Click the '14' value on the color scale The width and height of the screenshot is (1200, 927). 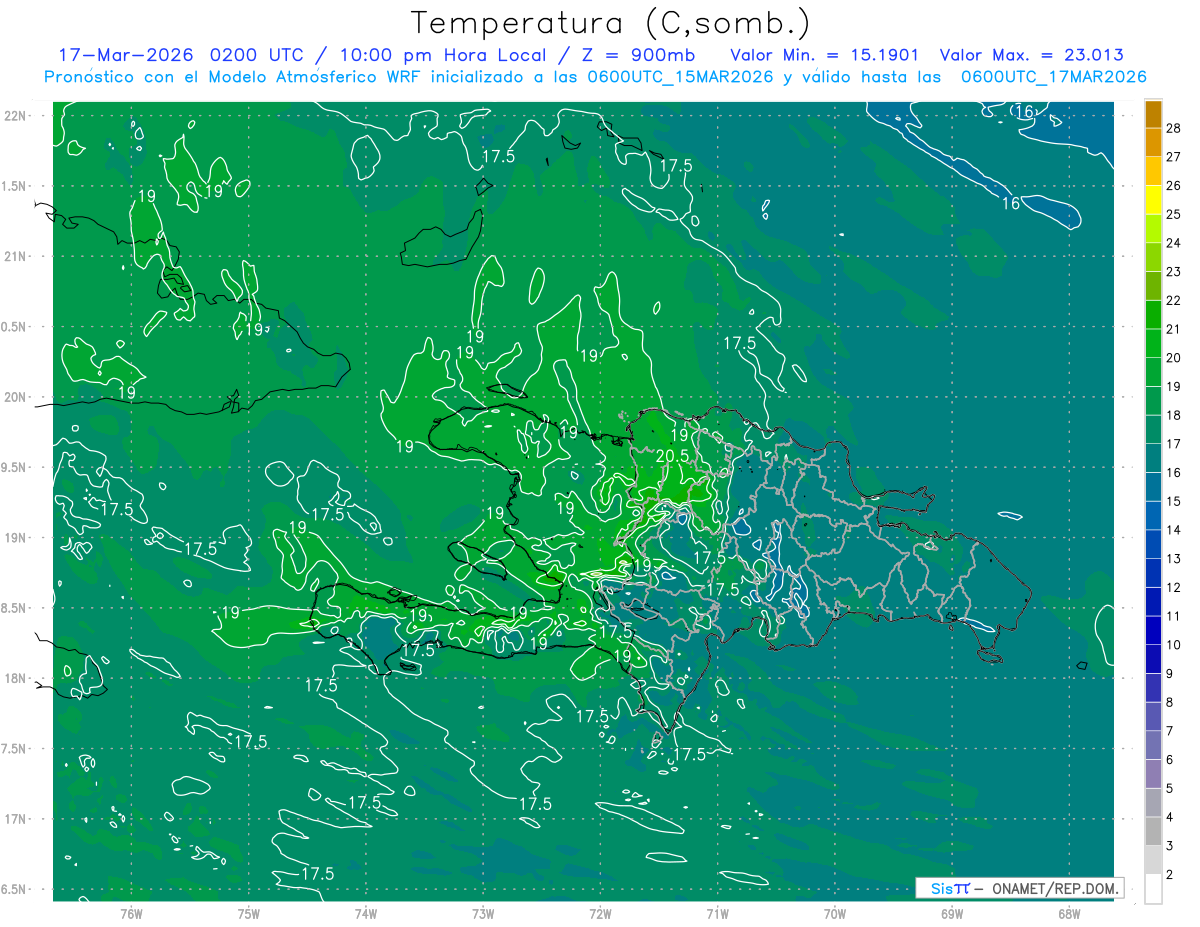[x=1174, y=530]
